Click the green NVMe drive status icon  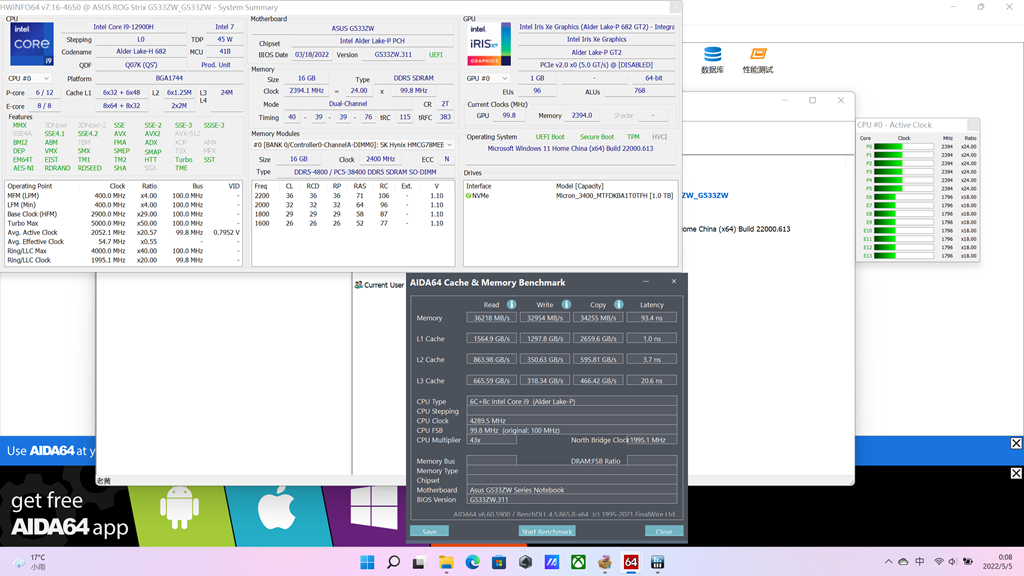[x=468, y=196]
